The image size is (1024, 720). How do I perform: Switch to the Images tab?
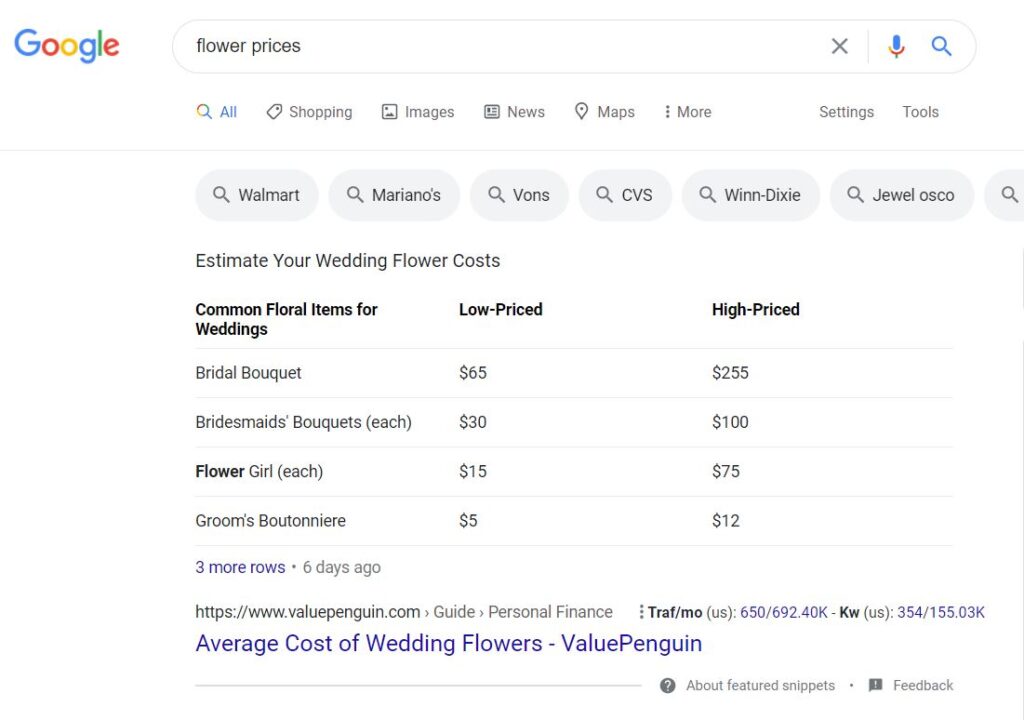click(418, 112)
